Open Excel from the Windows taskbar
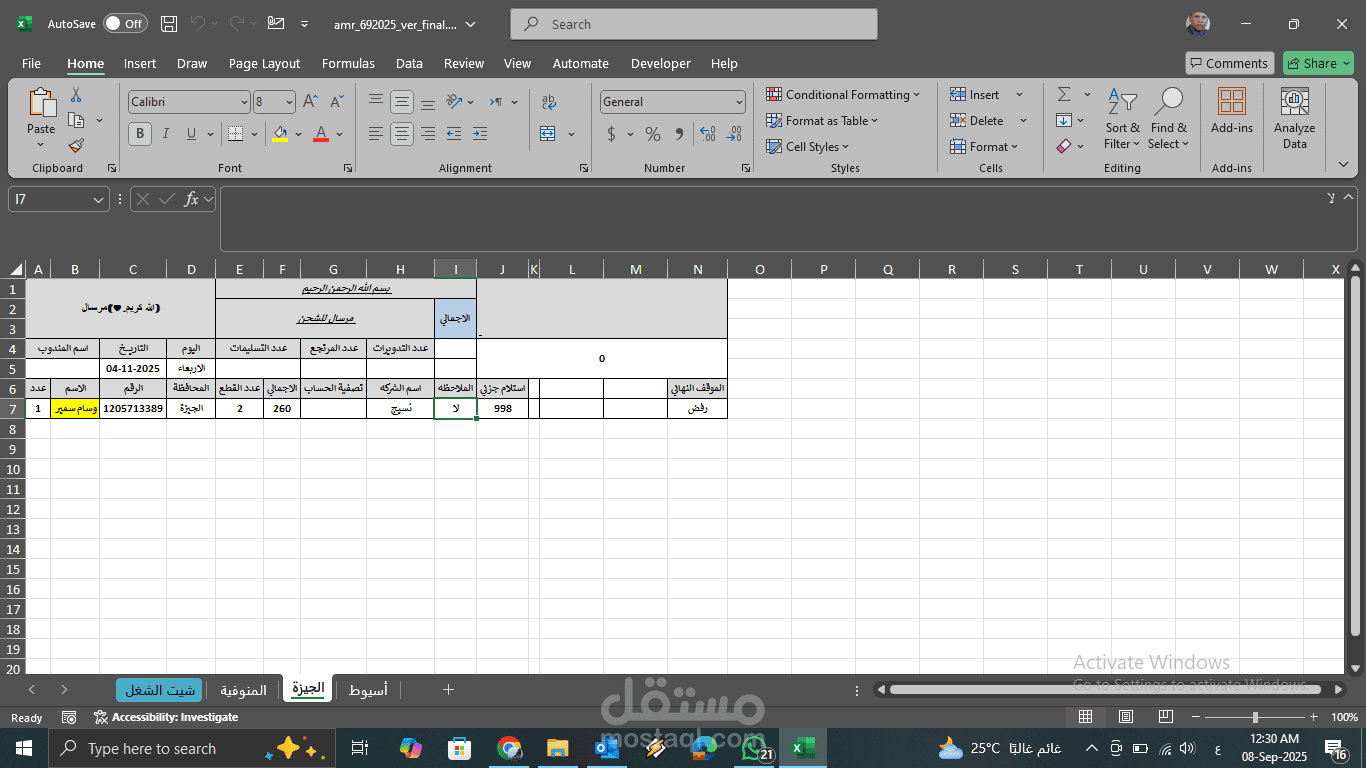This screenshot has height=768, width=1366. tap(802, 748)
